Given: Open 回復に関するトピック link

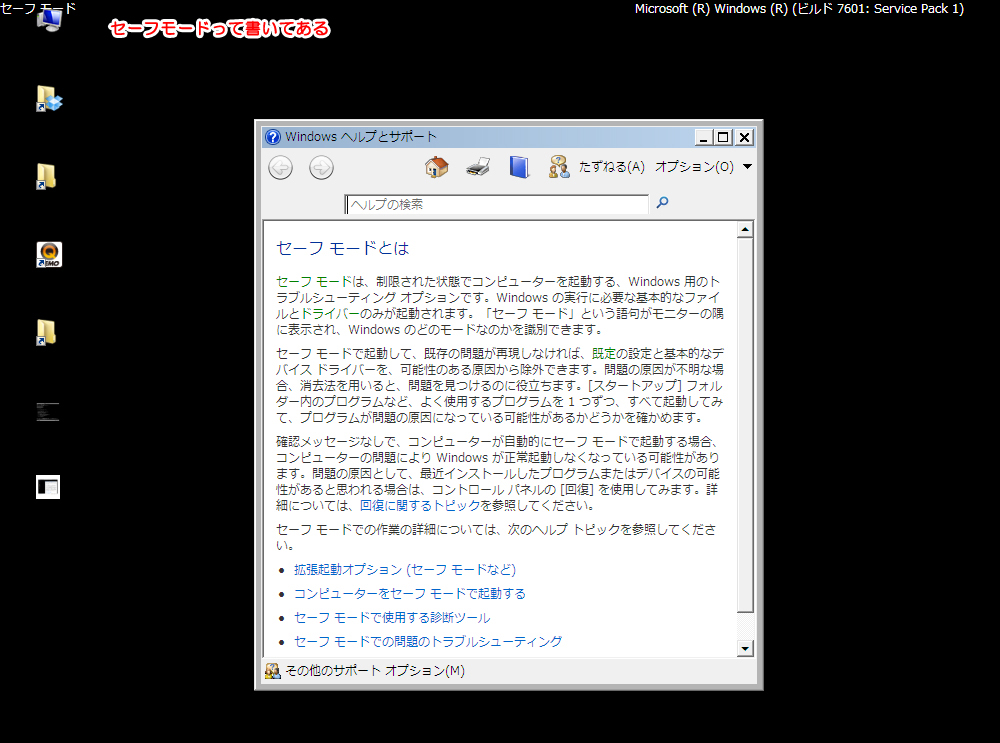Looking at the screenshot, I should pyautogui.click(x=420, y=506).
